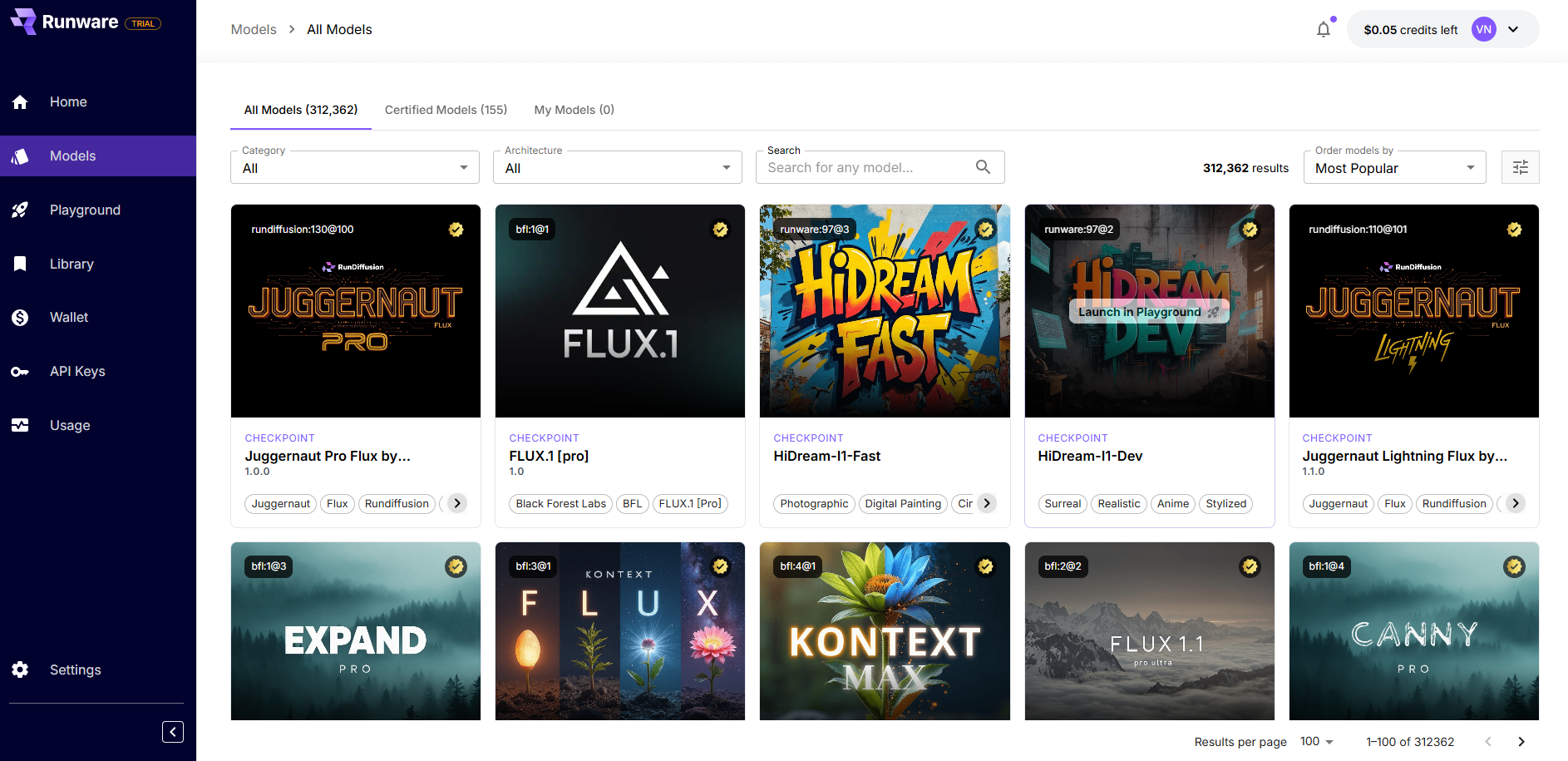Click $0.05 credits left text
The width and height of the screenshot is (1568, 761).
[x=1411, y=30]
